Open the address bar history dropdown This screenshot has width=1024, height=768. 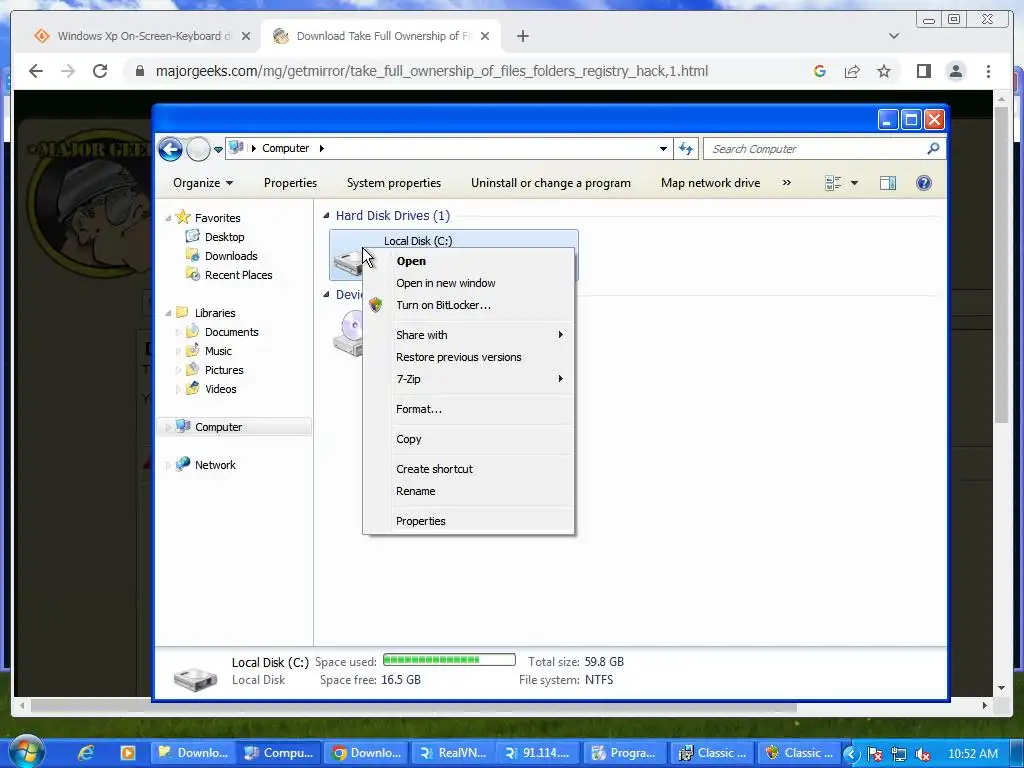point(663,149)
